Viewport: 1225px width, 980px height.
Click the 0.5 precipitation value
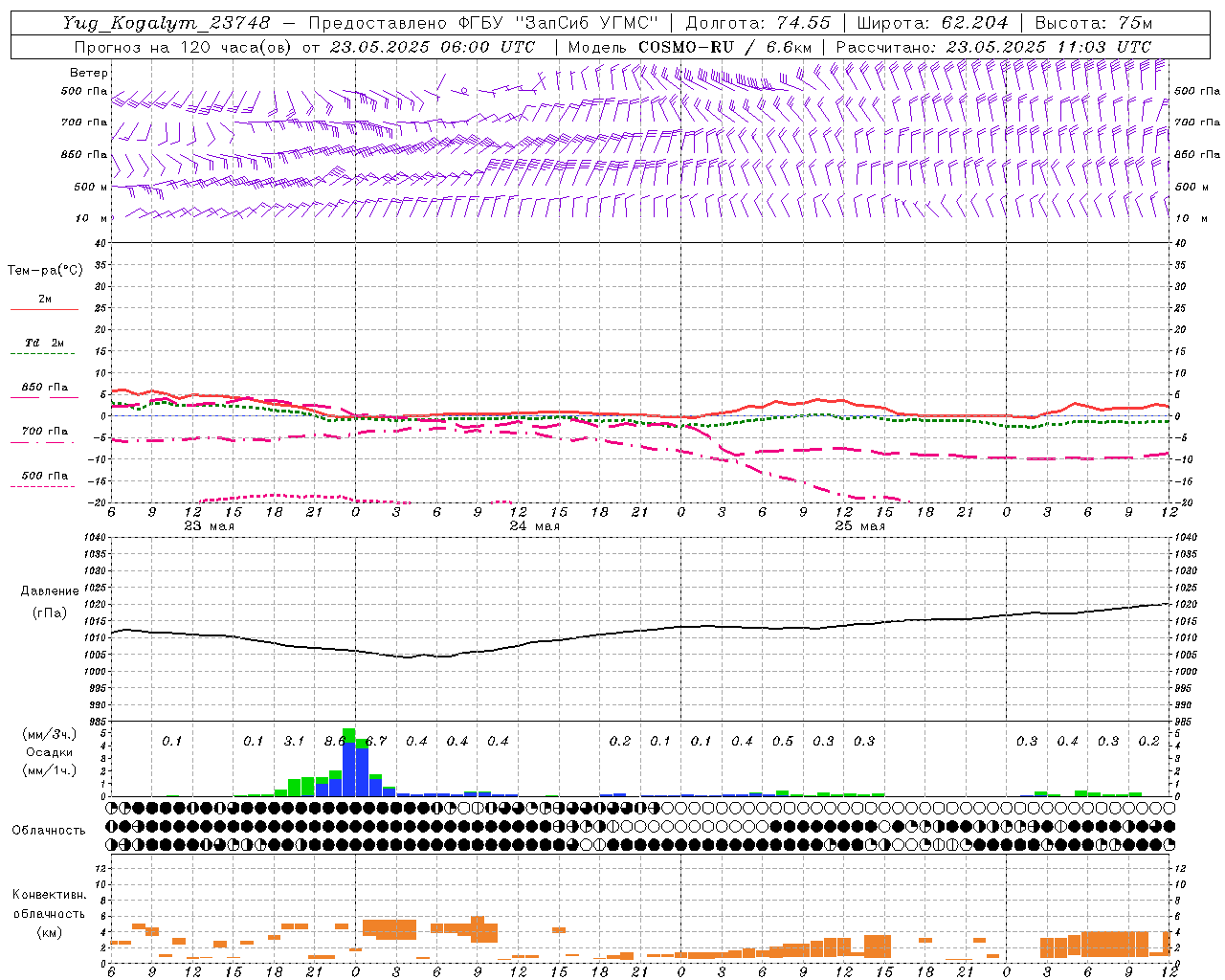pos(783,742)
